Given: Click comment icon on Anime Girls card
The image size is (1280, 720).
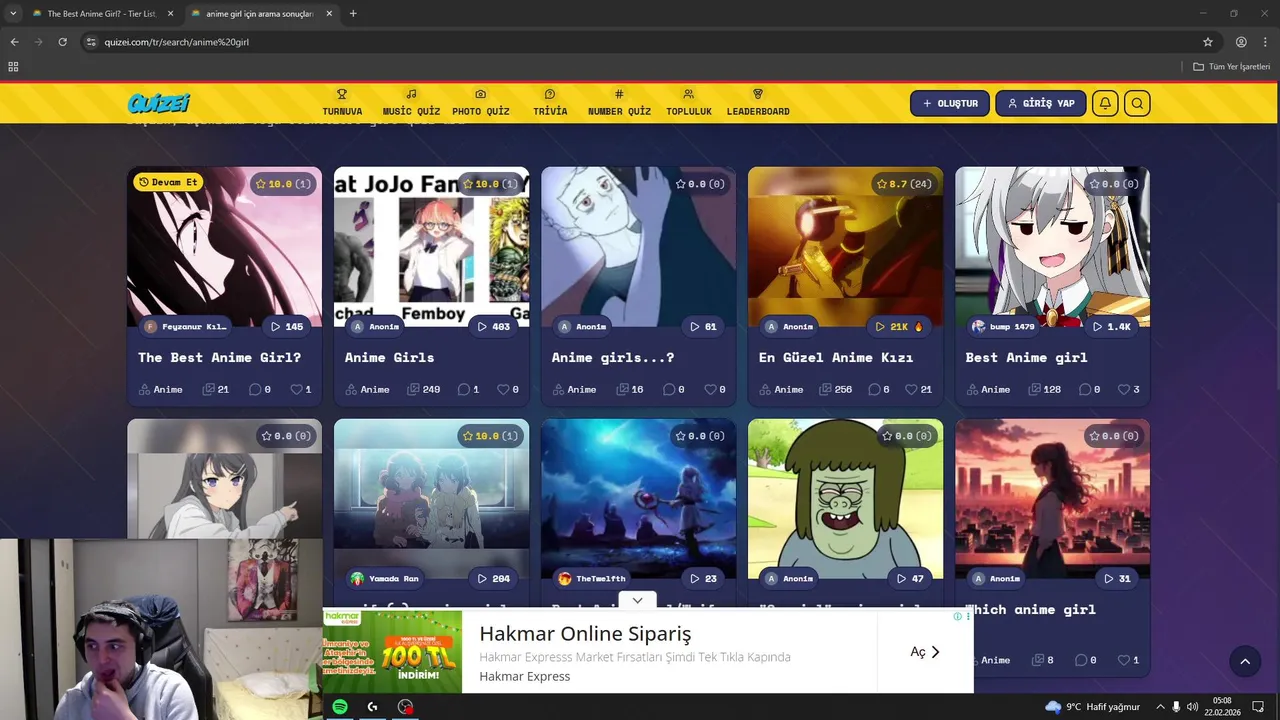Looking at the screenshot, I should 463,389.
